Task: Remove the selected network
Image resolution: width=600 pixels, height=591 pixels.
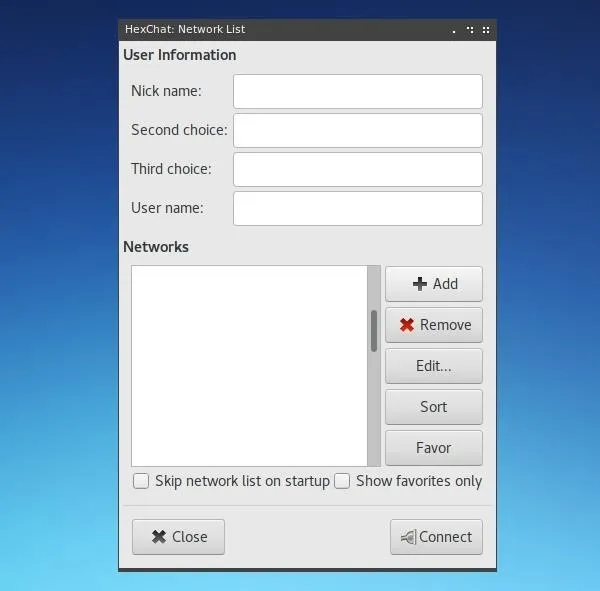Action: click(434, 325)
